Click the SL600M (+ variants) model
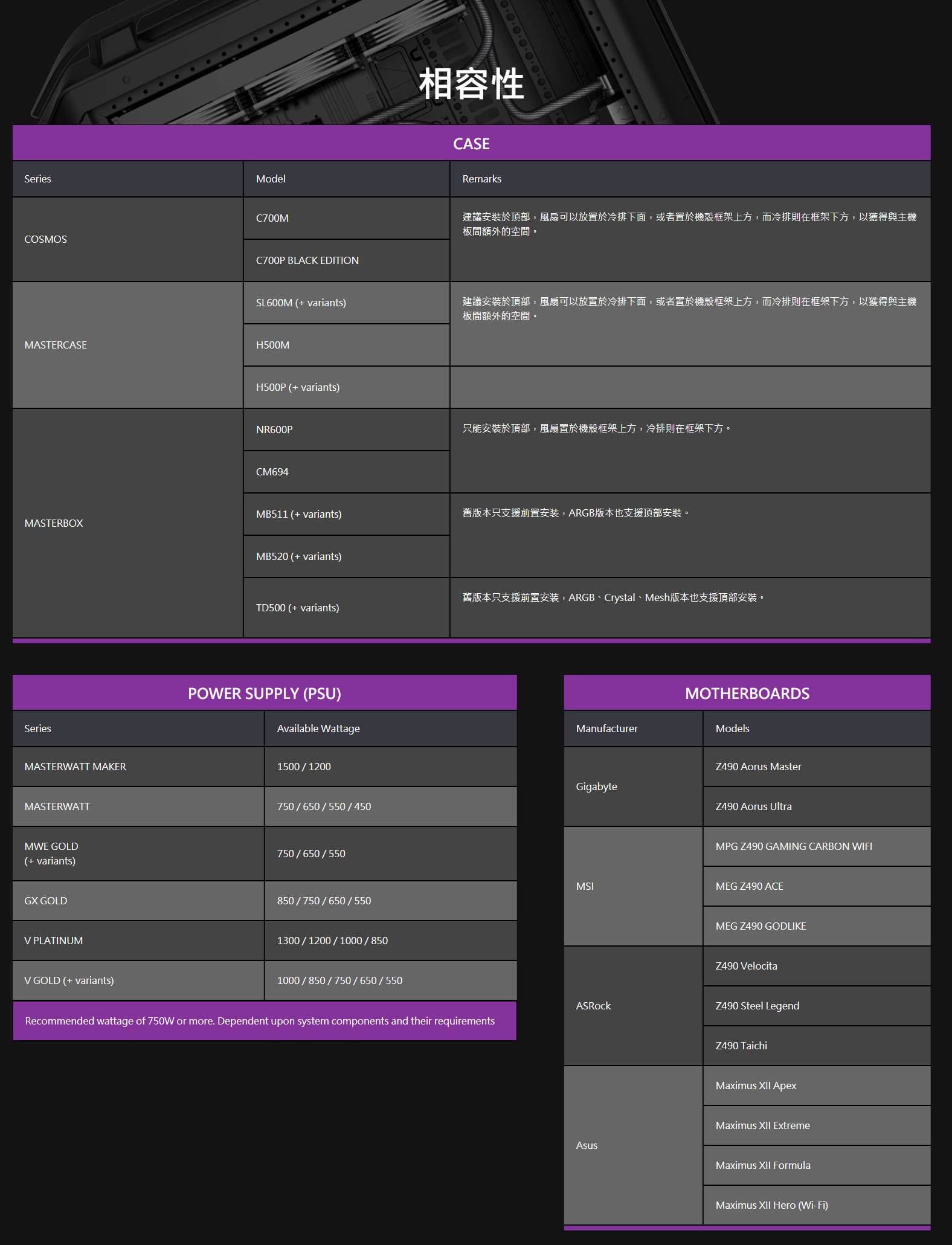Image resolution: width=952 pixels, height=1245 pixels. pos(346,303)
